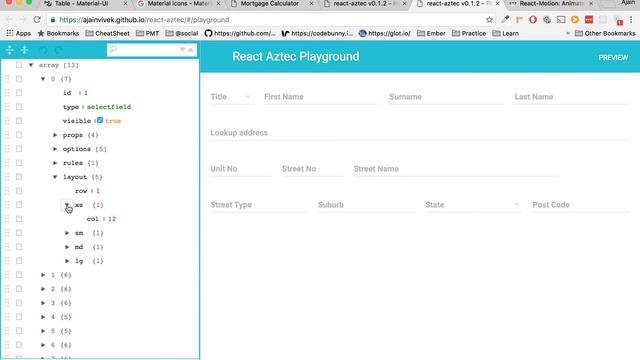Click the undo arrow in editor toolbar
Image resolution: width=640 pixels, height=360 pixels.
[x=43, y=50]
